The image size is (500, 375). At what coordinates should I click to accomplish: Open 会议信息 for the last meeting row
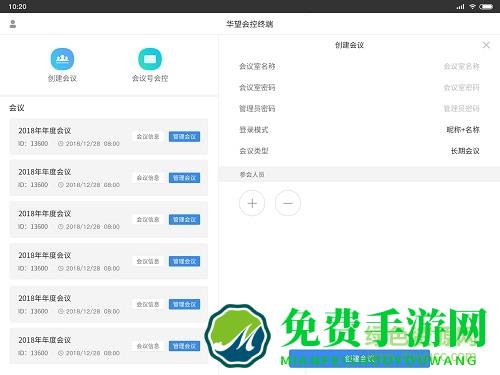pyautogui.click(x=148, y=346)
